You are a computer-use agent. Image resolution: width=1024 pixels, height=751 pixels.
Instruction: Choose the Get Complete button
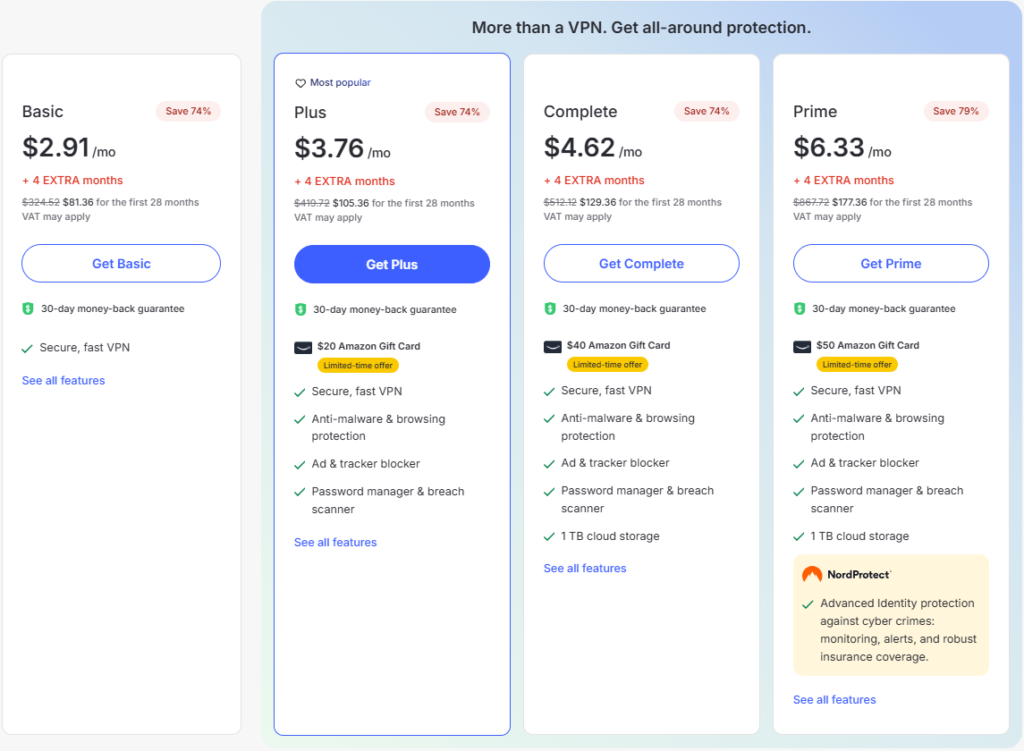(641, 264)
